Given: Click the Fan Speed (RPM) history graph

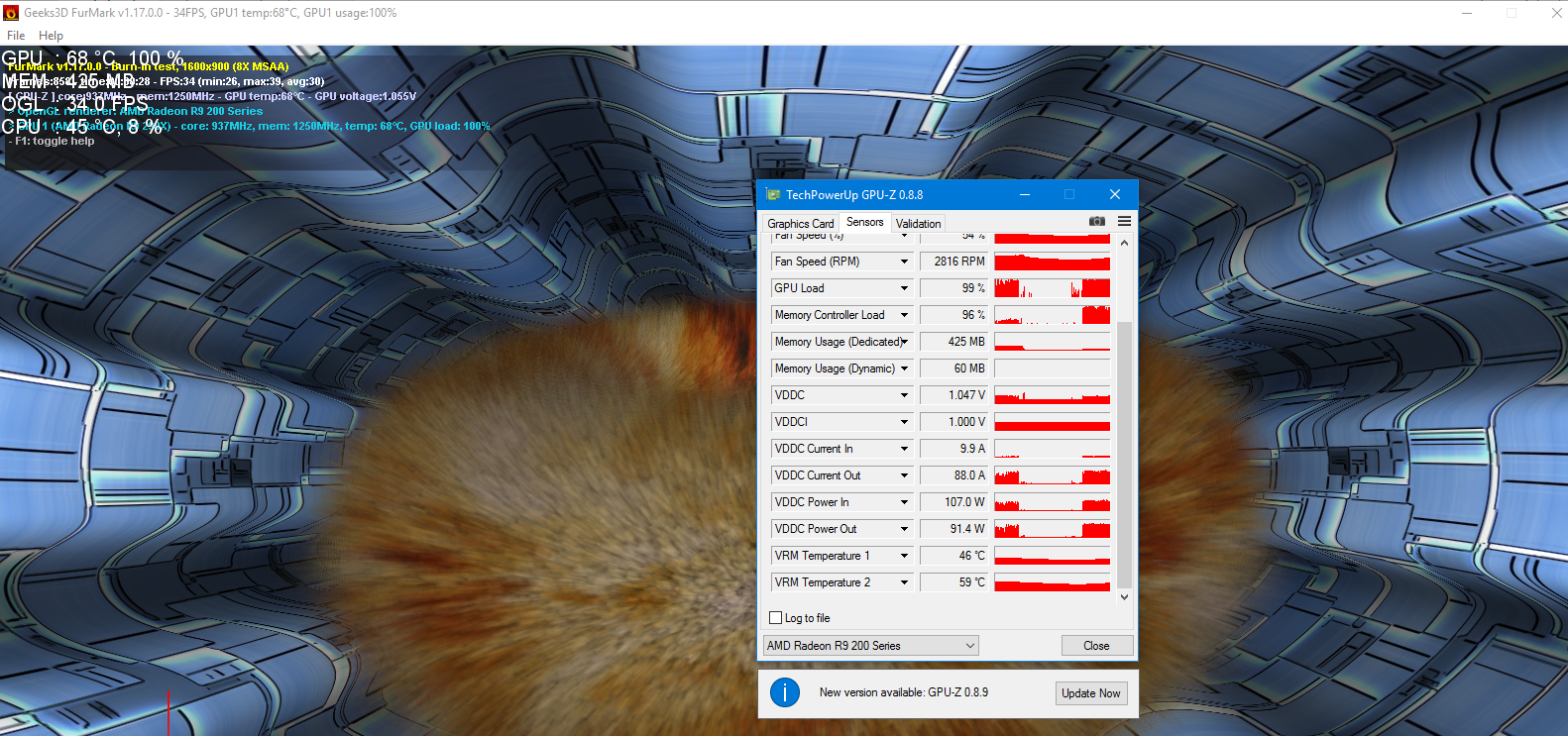Looking at the screenshot, I should pyautogui.click(x=1053, y=262).
